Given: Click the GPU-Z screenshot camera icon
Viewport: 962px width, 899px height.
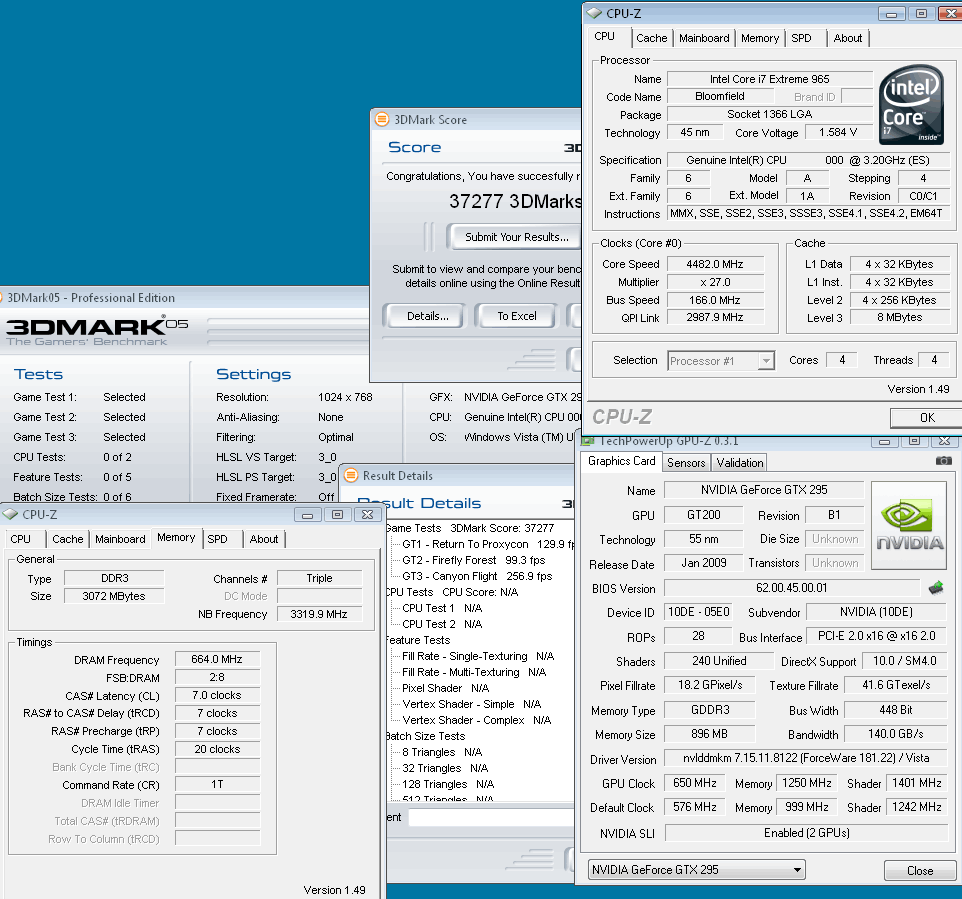Looking at the screenshot, I should [x=944, y=460].
